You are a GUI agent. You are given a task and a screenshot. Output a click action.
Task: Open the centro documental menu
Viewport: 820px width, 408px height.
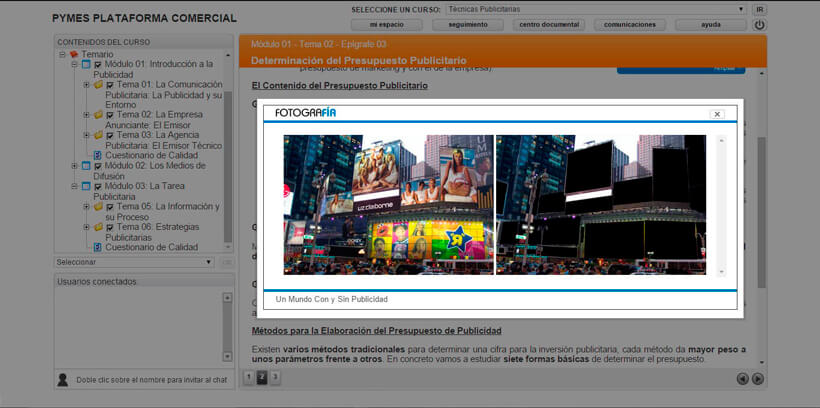click(549, 24)
